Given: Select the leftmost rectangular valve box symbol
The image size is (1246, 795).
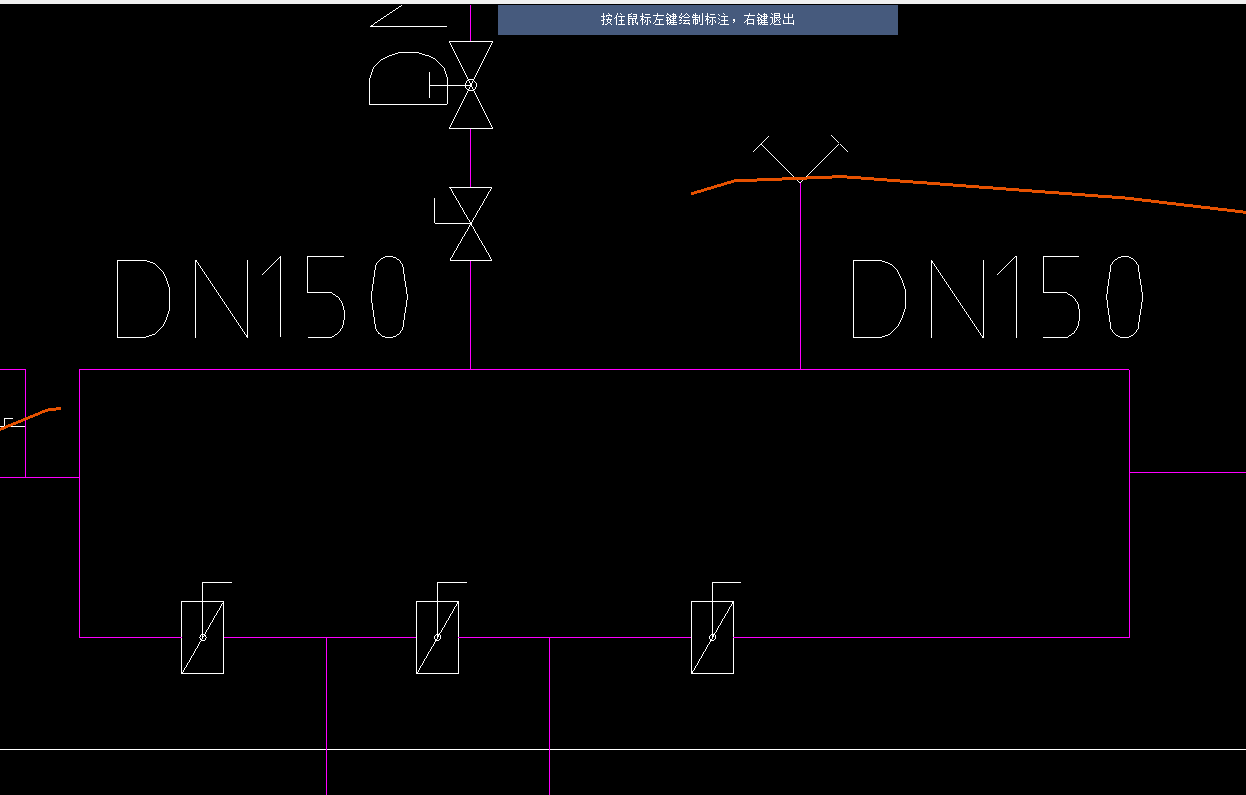Looking at the screenshot, I should [x=203, y=637].
